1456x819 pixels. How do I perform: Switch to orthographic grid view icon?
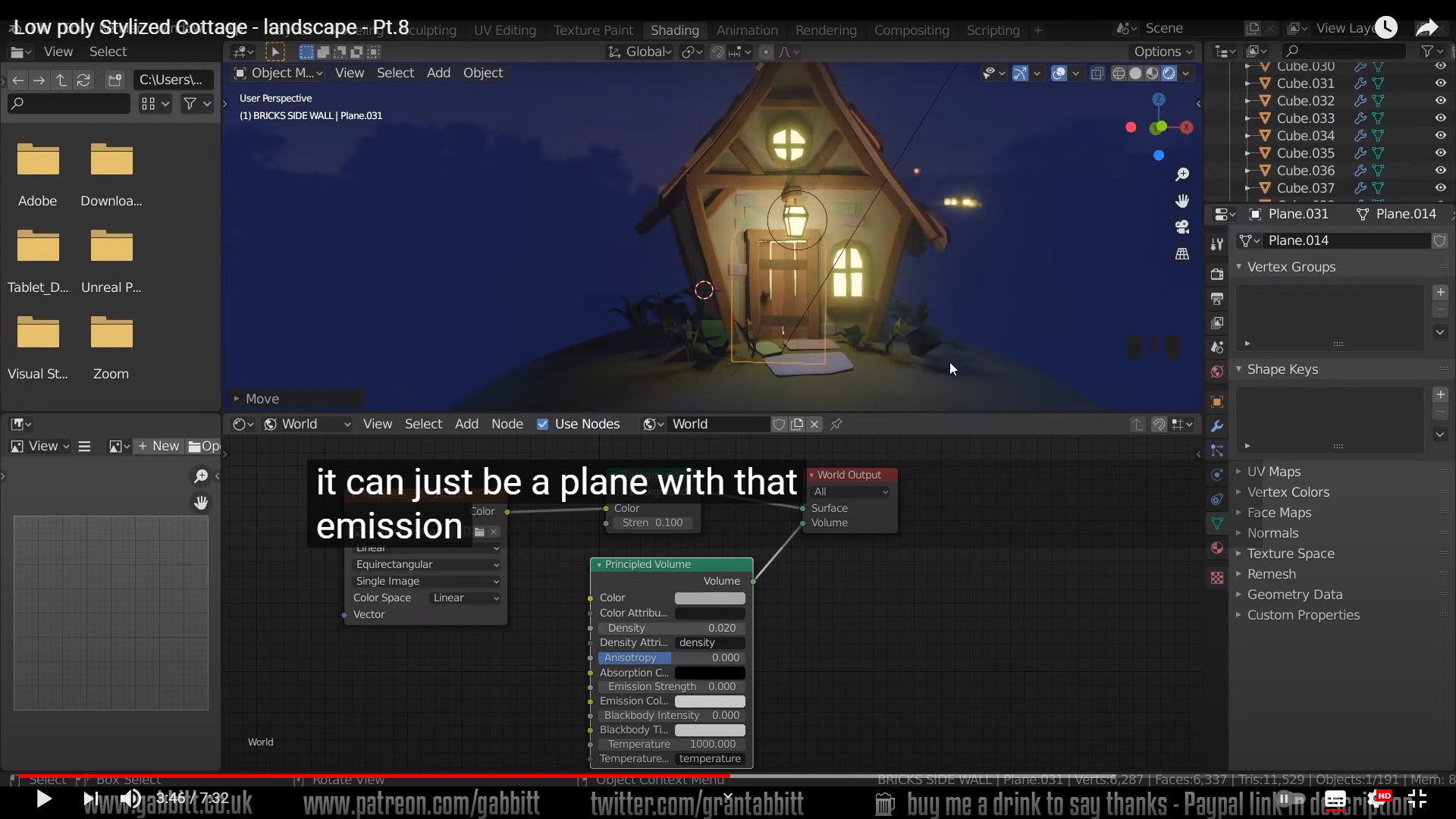[x=1181, y=253]
